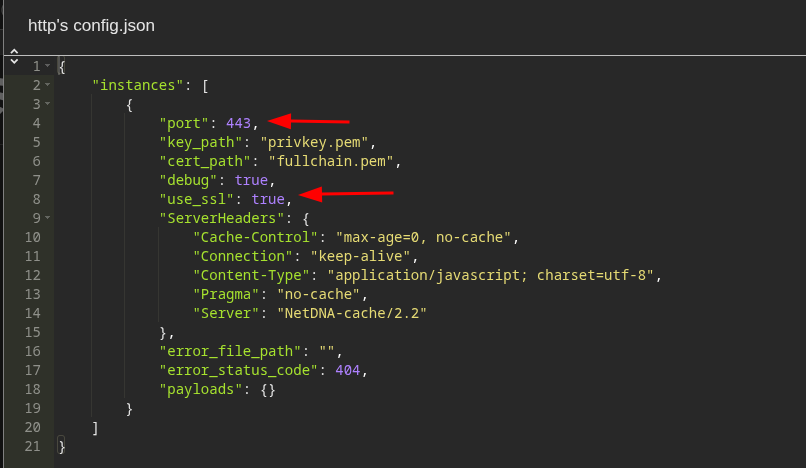806x468 pixels.
Task: Click the "debug" key
Action: [188, 181]
